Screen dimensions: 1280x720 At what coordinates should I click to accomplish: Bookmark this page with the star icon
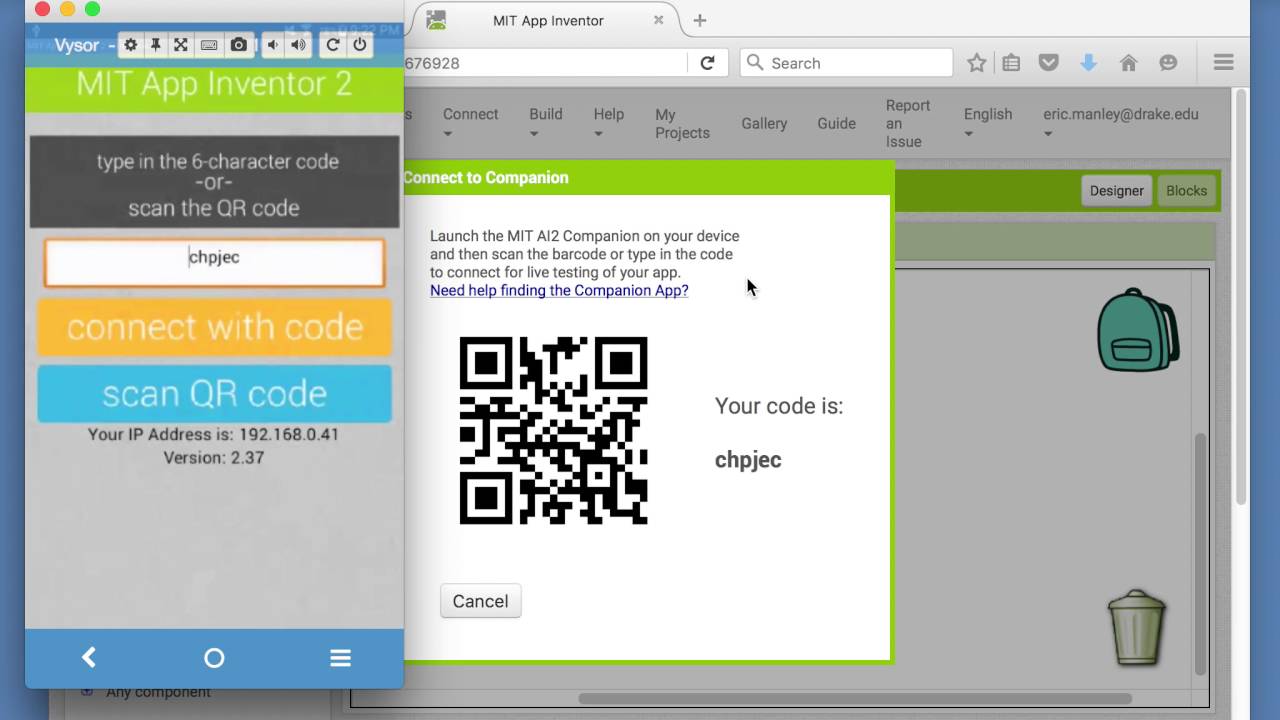point(976,63)
